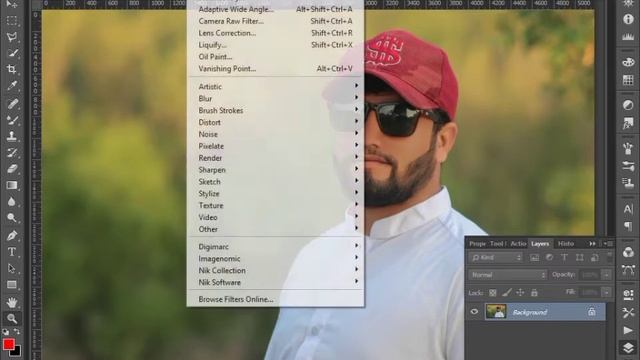Select the Crop tool
Image resolution: width=640 pixels, height=360 pixels.
(12, 69)
